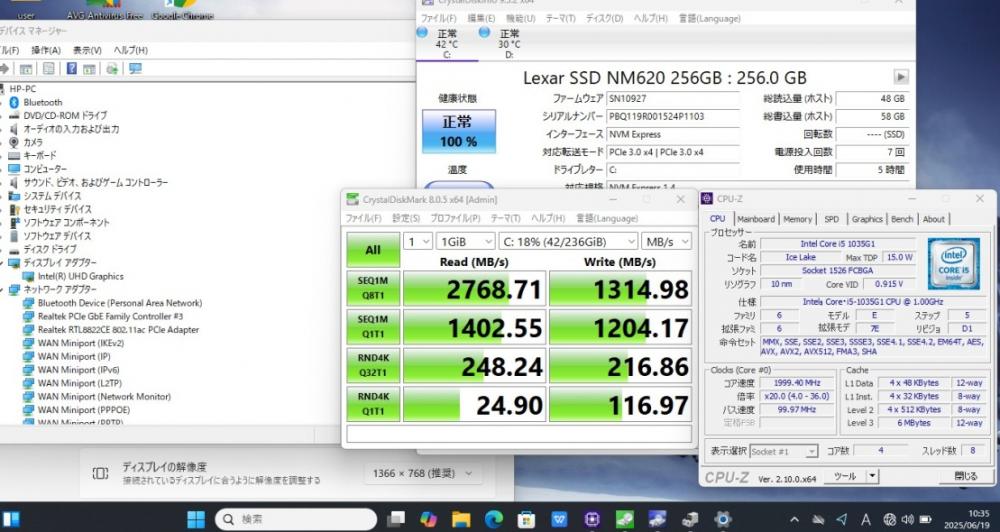Viewport: 1000px width, 532px height.
Task: Run the RND4K Q32T1 test
Action: click(x=373, y=366)
